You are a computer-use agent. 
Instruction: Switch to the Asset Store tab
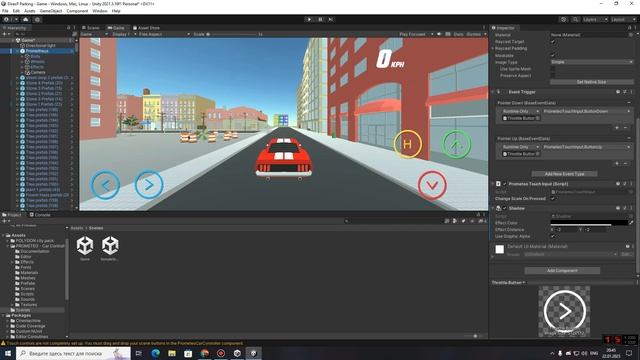[x=146, y=28]
